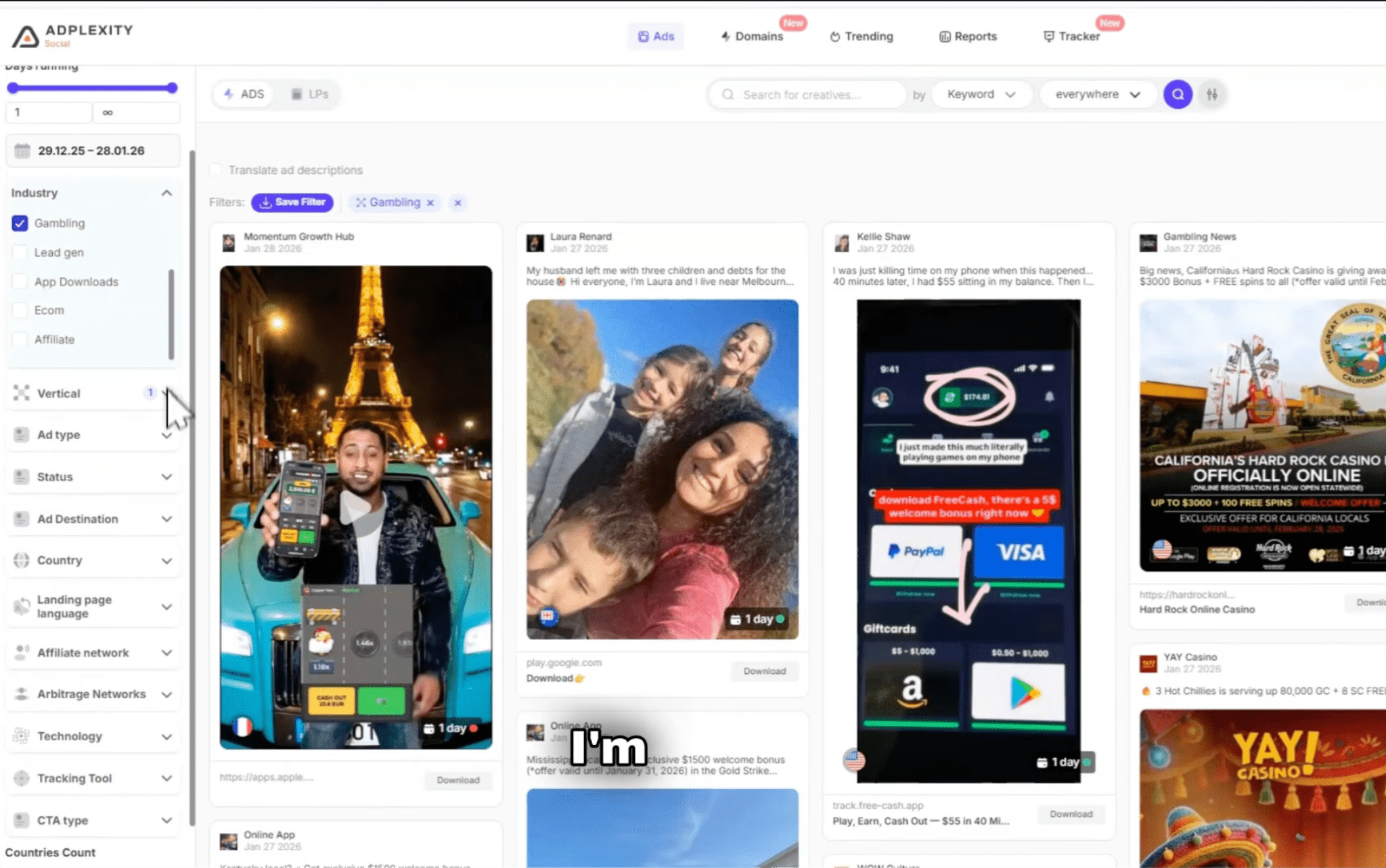Download the Kellie Shaw FreeCash ad
Image resolution: width=1386 pixels, height=868 pixels.
click(x=1071, y=814)
